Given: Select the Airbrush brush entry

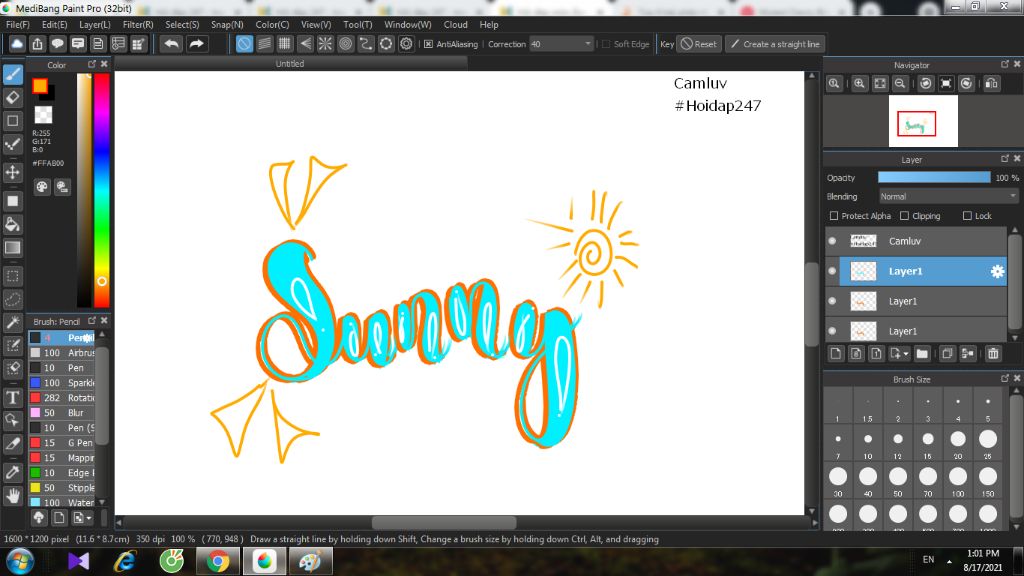Looking at the screenshot, I should 62,353.
